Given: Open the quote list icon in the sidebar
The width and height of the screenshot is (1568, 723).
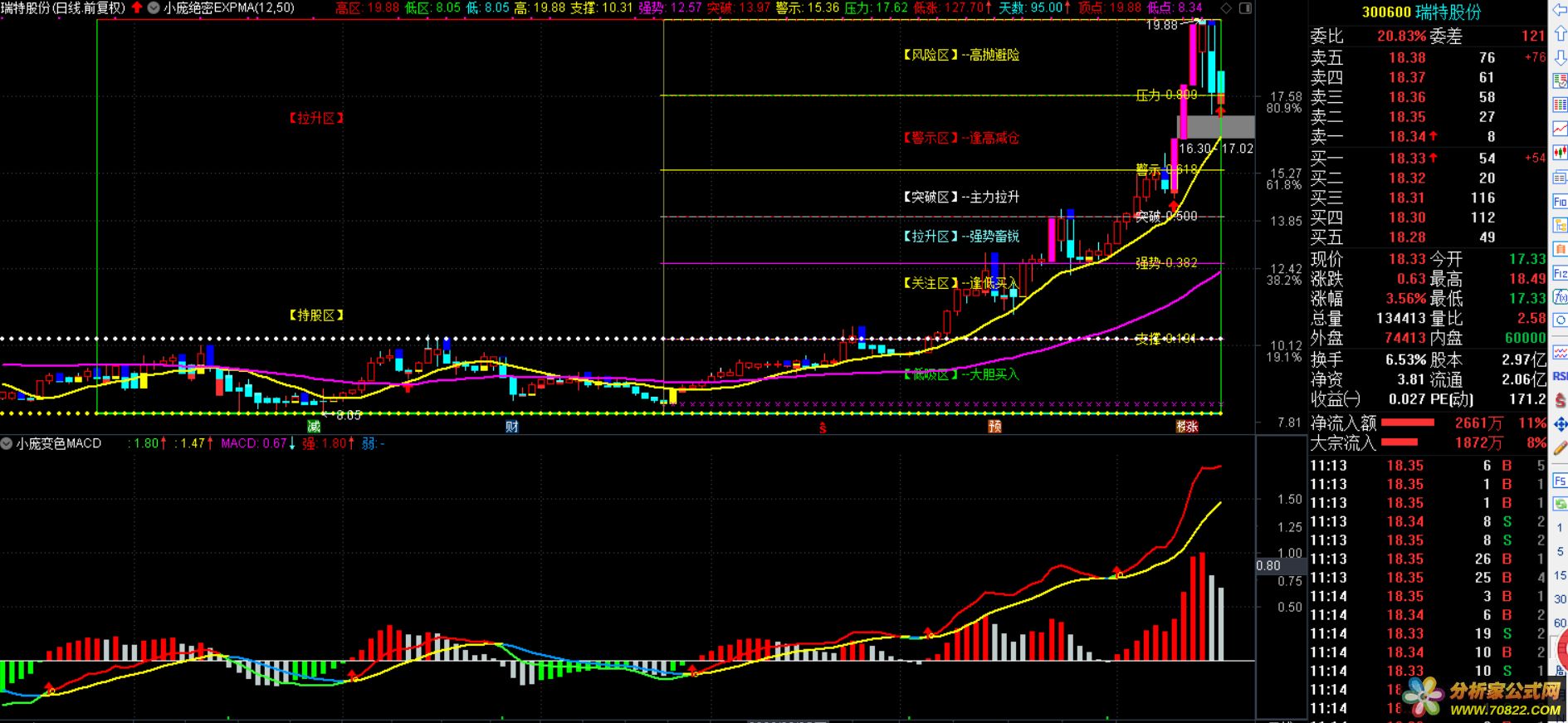Looking at the screenshot, I should pos(1560,82).
